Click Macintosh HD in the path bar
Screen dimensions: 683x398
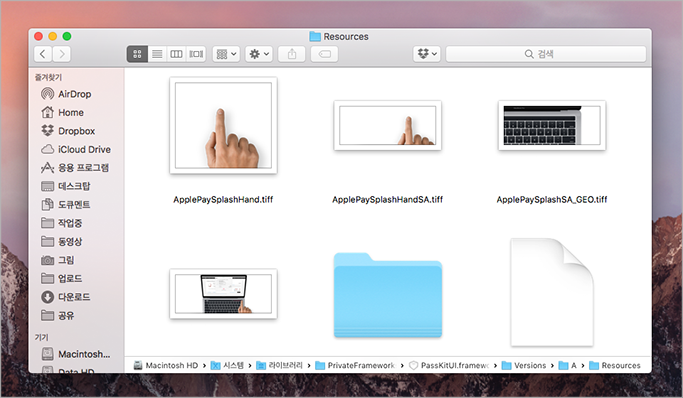click(166, 365)
